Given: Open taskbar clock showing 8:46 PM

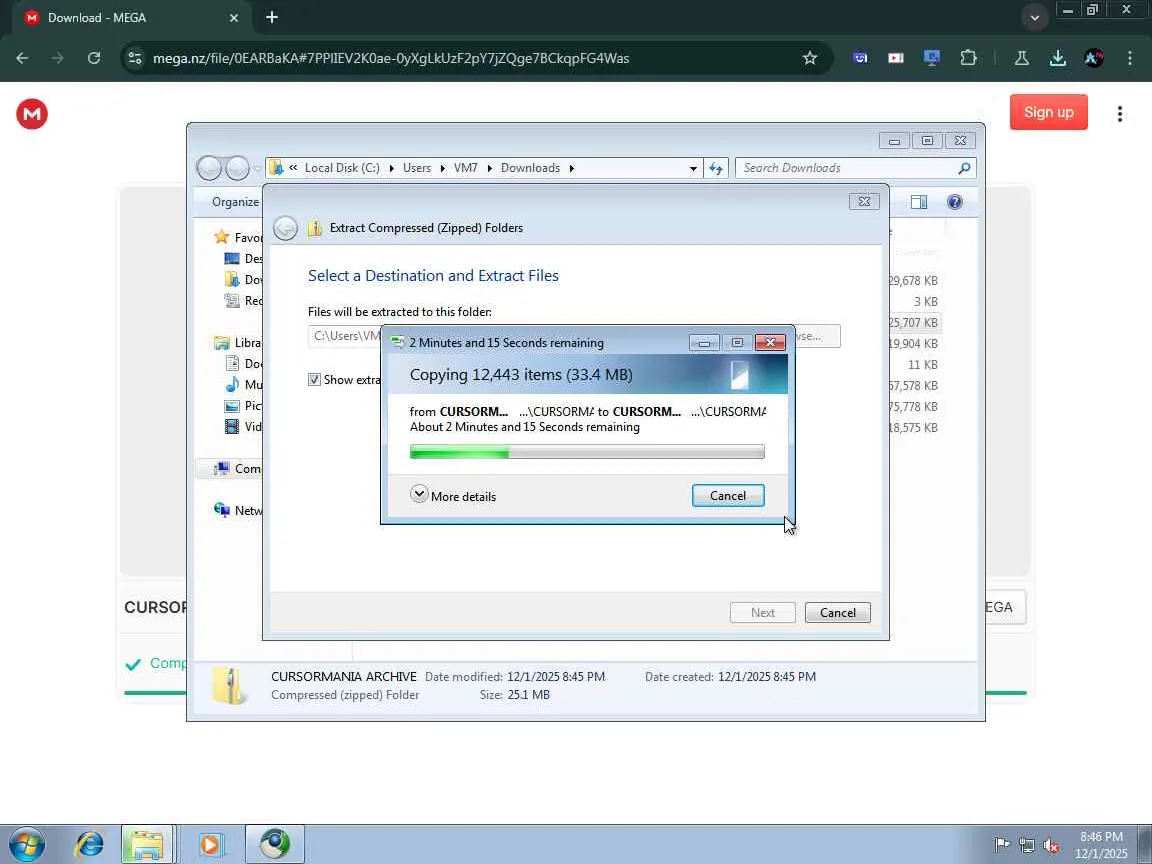Looking at the screenshot, I should (1101, 845).
